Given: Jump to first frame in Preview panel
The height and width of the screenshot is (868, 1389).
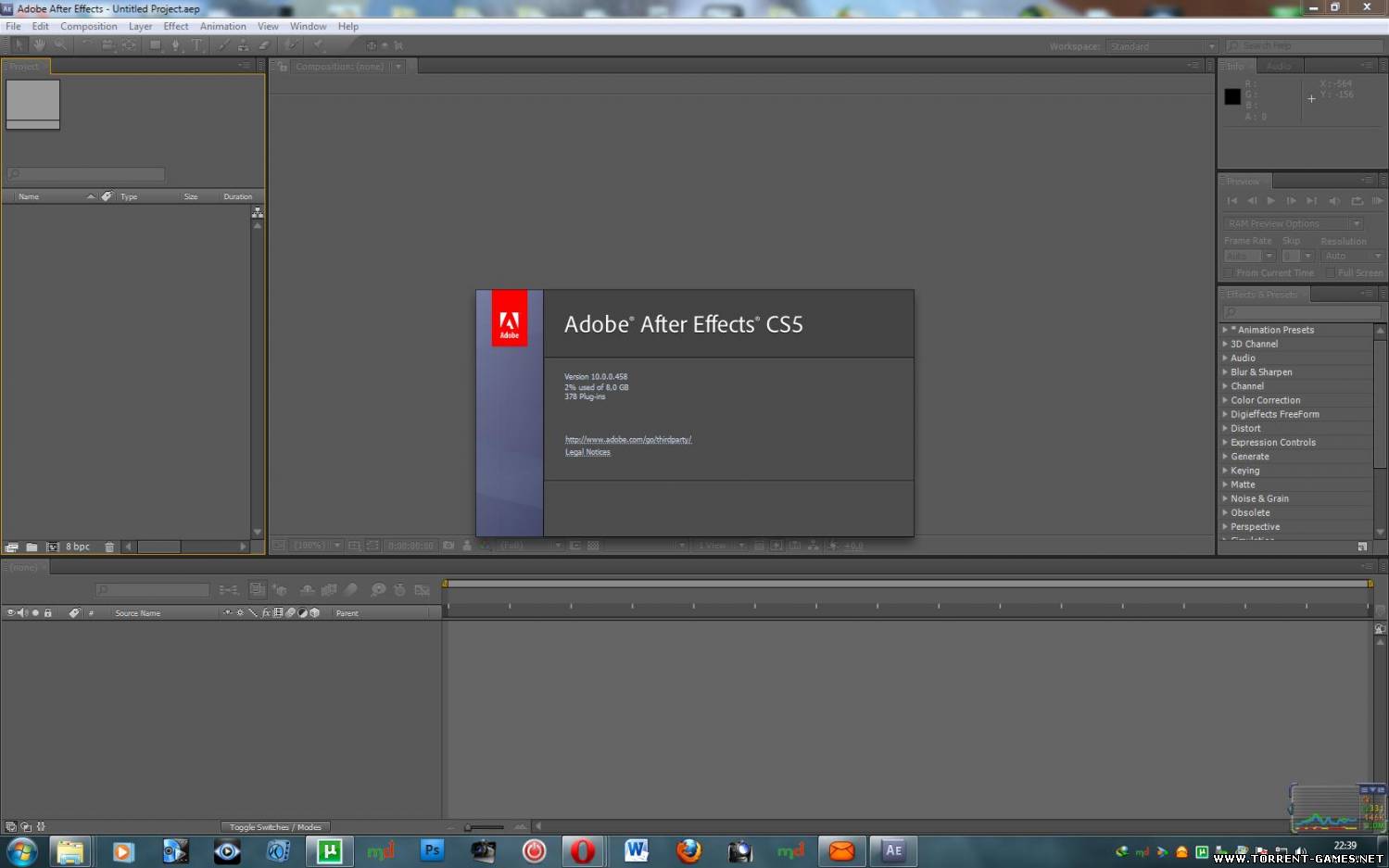Looking at the screenshot, I should 1232,200.
